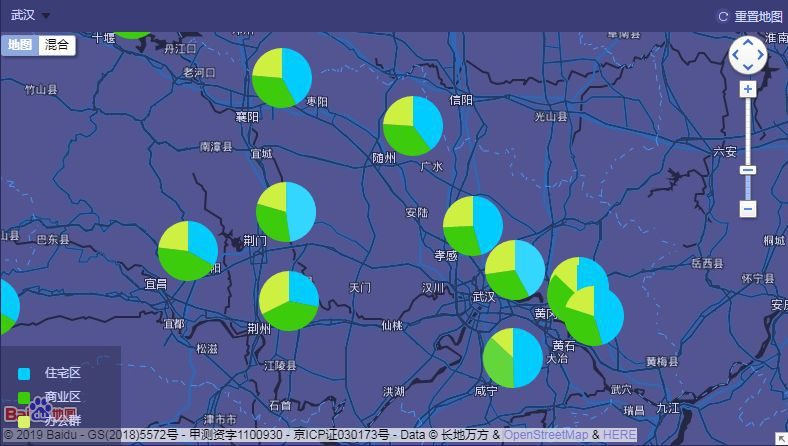Click the 汉川 city label
Image resolution: width=788 pixels, height=446 pixels.
tap(433, 288)
